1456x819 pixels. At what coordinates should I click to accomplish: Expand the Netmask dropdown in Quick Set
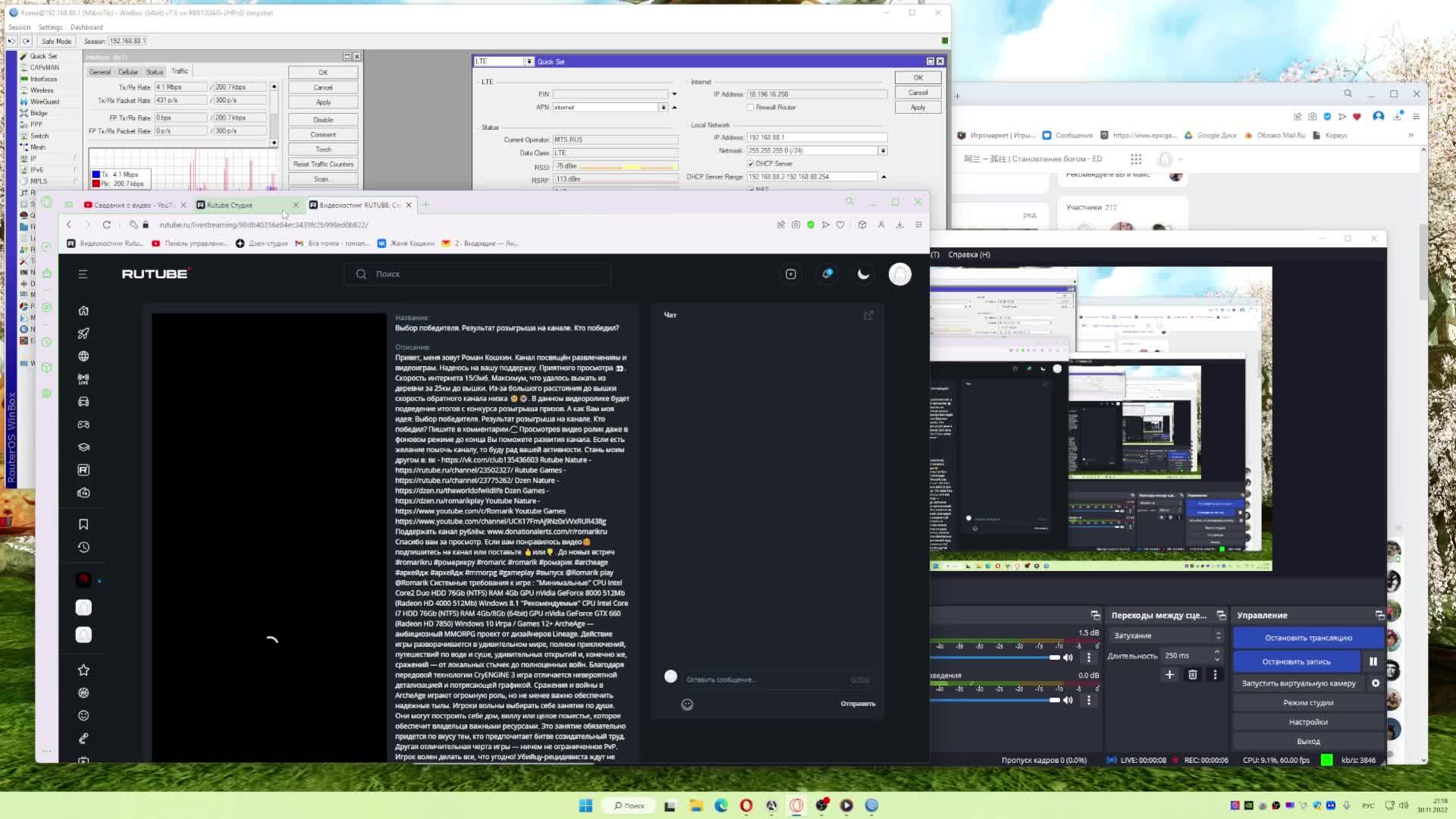click(883, 151)
